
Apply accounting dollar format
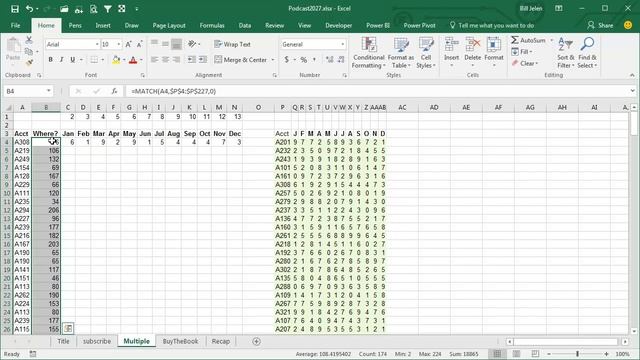[x=287, y=60]
